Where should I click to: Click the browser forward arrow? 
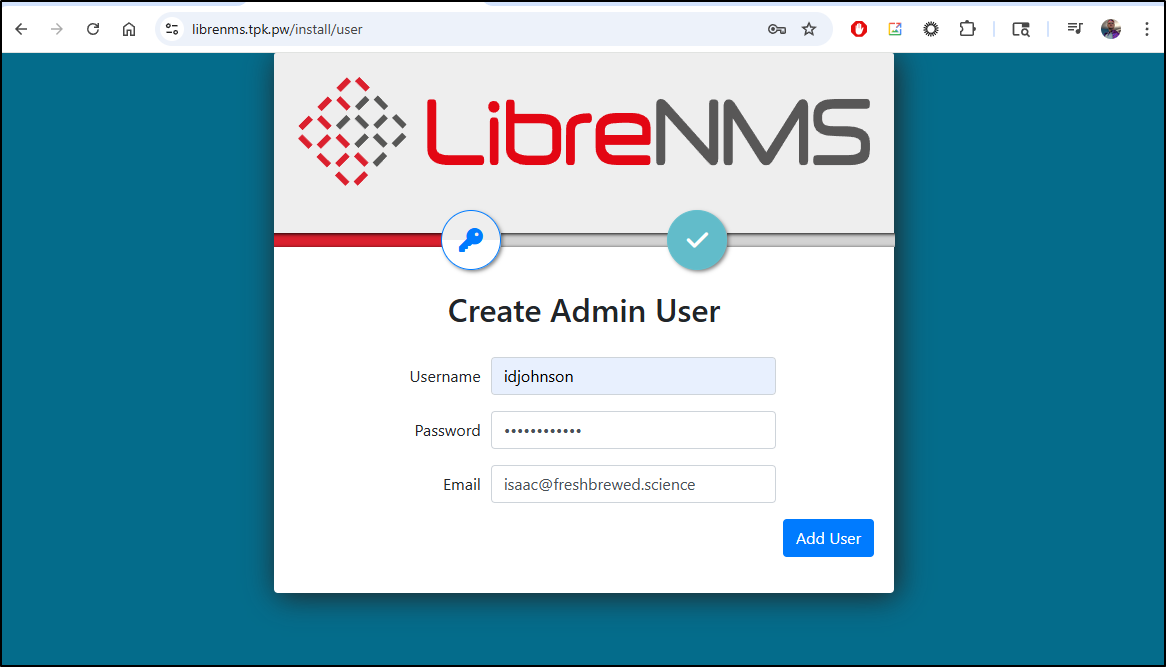57,29
